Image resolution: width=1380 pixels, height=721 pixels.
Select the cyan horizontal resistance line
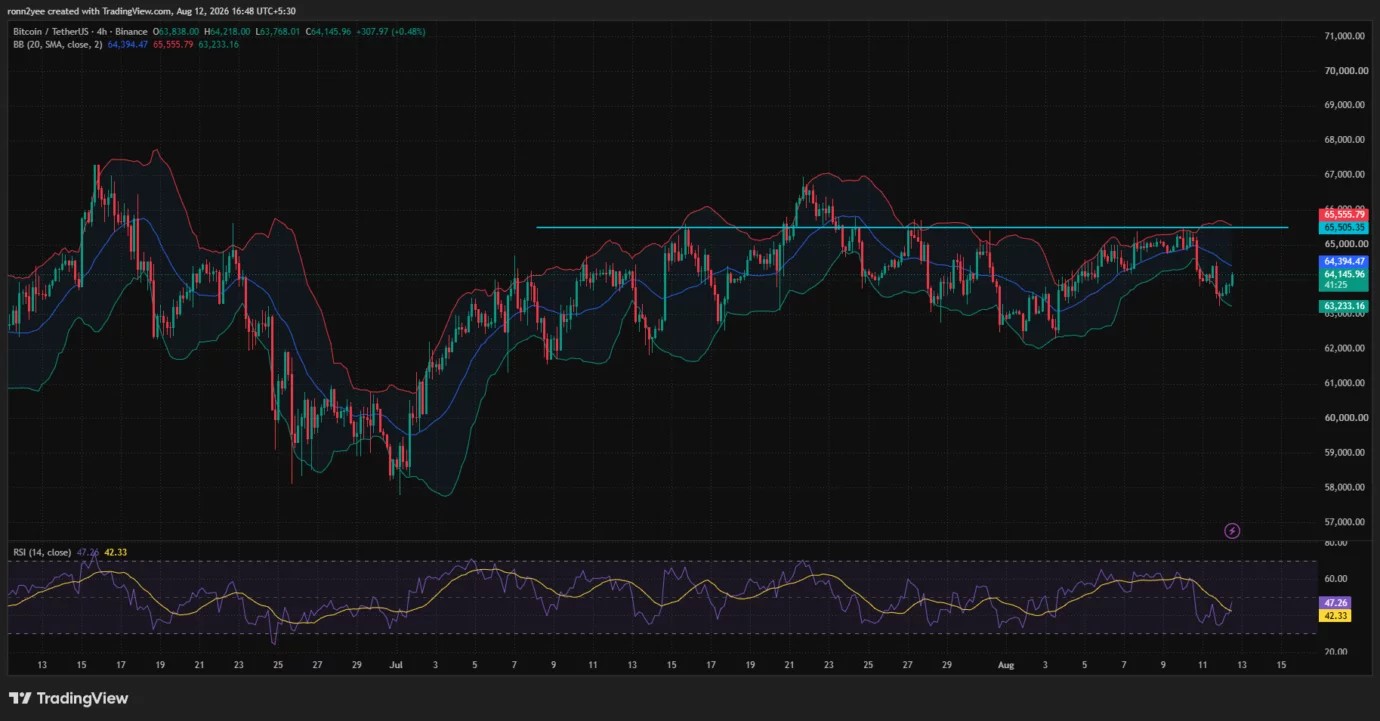[x=912, y=227]
